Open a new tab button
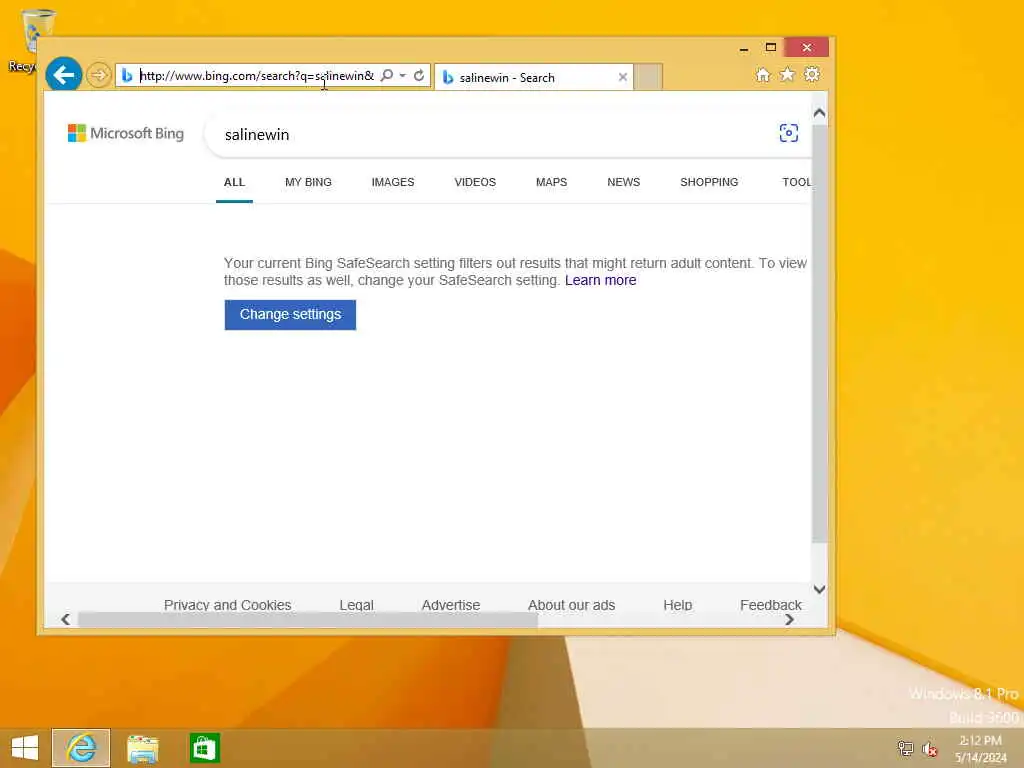The height and width of the screenshot is (768, 1024). tap(648, 77)
